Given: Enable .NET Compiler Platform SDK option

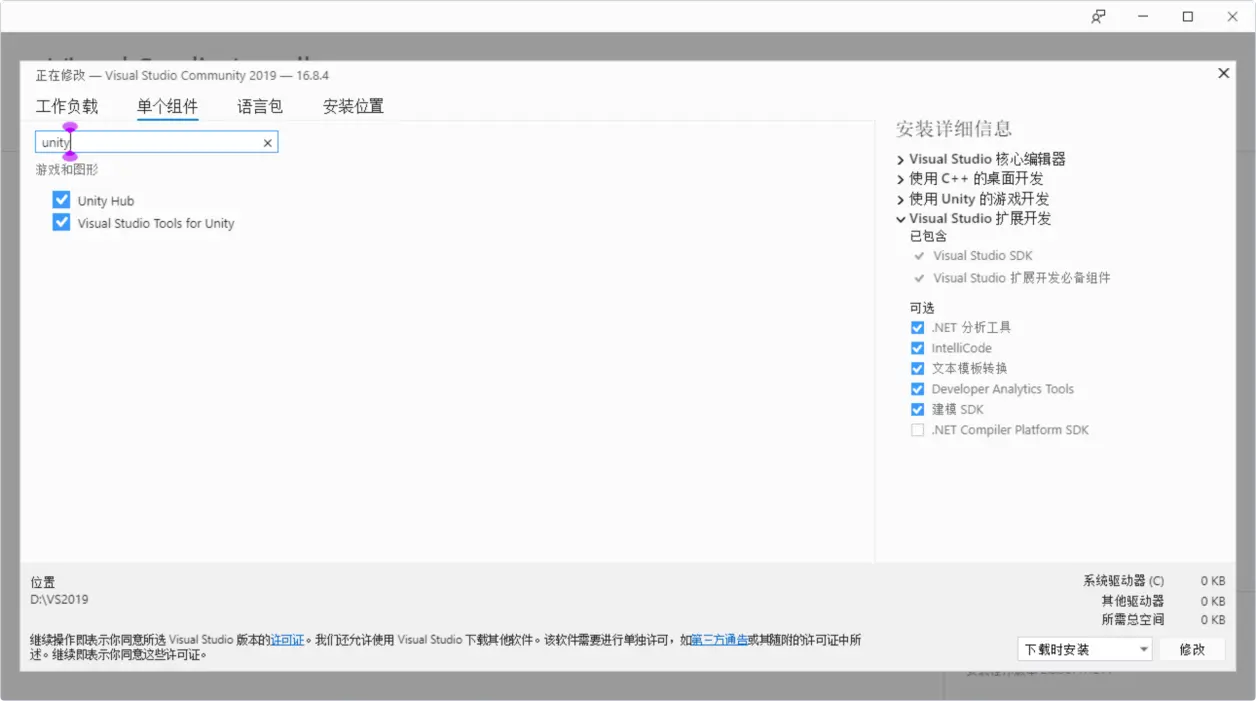Looking at the screenshot, I should (x=917, y=430).
